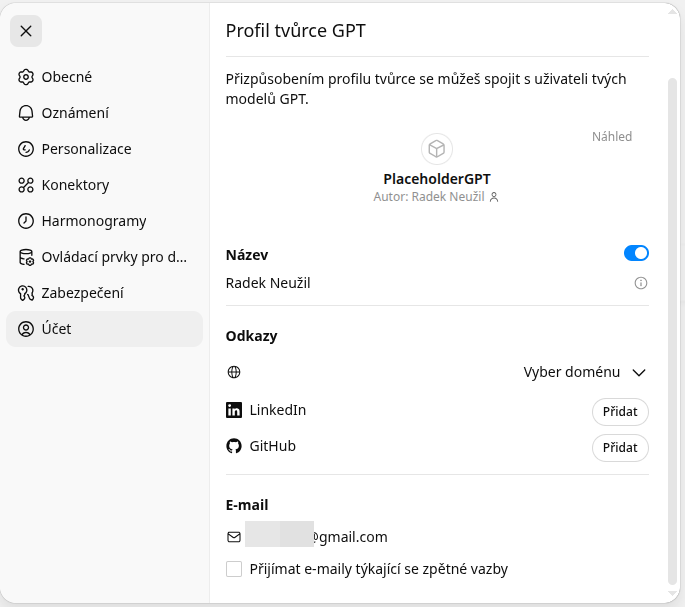Go to Personalizace settings

point(86,149)
